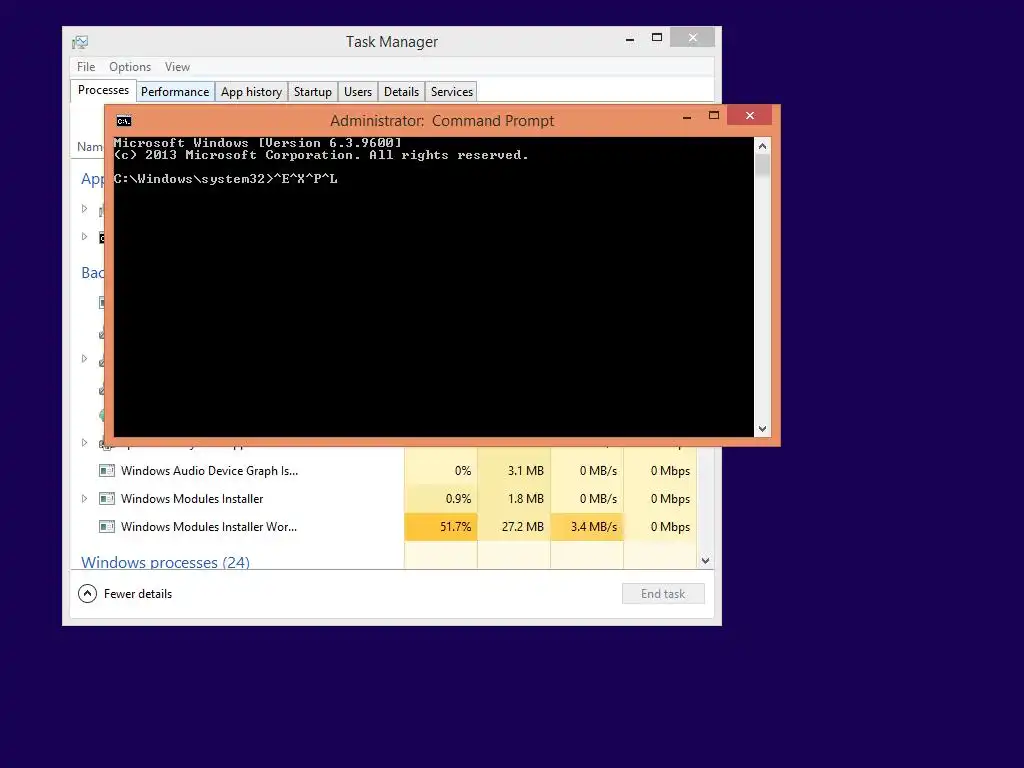This screenshot has height=768, width=1024.
Task: Click the Windows Modules Installer Worker process icon
Action: pos(106,526)
